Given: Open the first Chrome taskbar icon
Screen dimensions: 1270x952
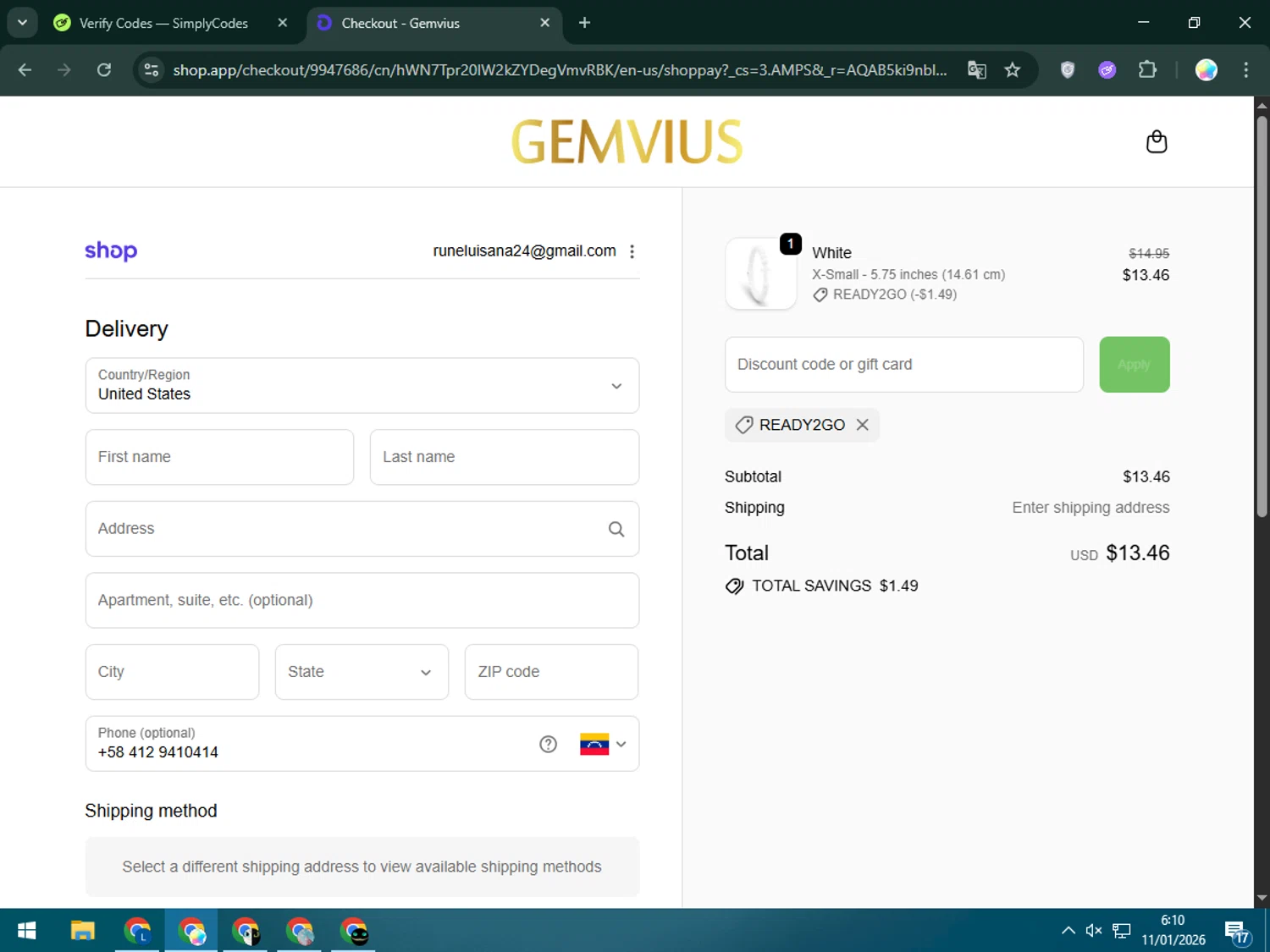Looking at the screenshot, I should pos(137,931).
